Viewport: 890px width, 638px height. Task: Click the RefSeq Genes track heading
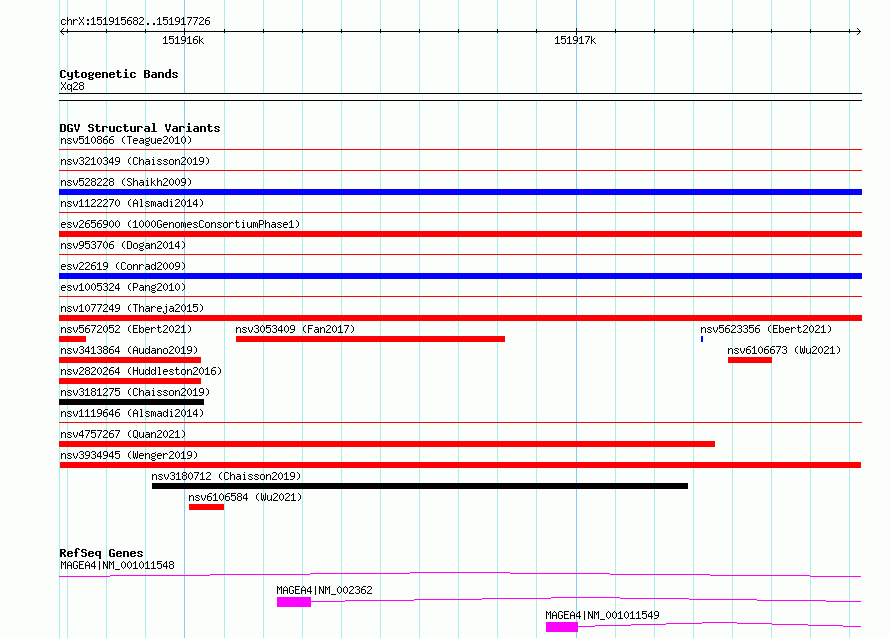pyautogui.click(x=101, y=553)
